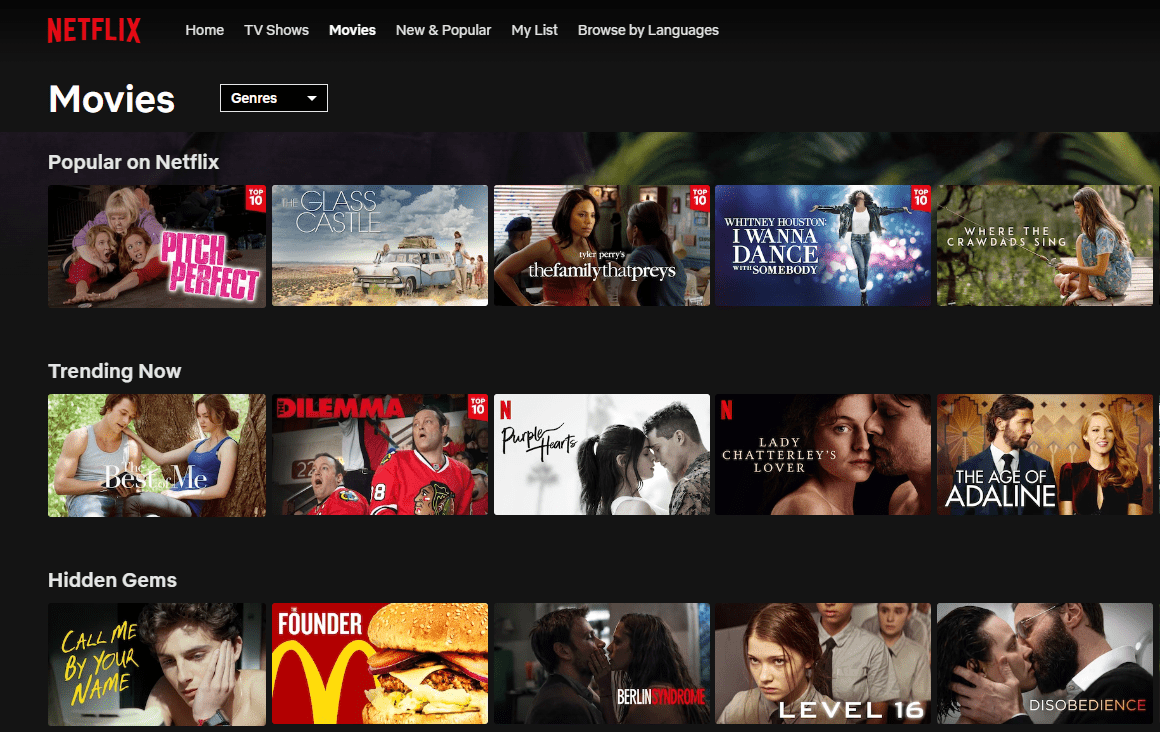This screenshot has width=1160, height=732.
Task: Open New & Popular section
Action: click(x=443, y=30)
